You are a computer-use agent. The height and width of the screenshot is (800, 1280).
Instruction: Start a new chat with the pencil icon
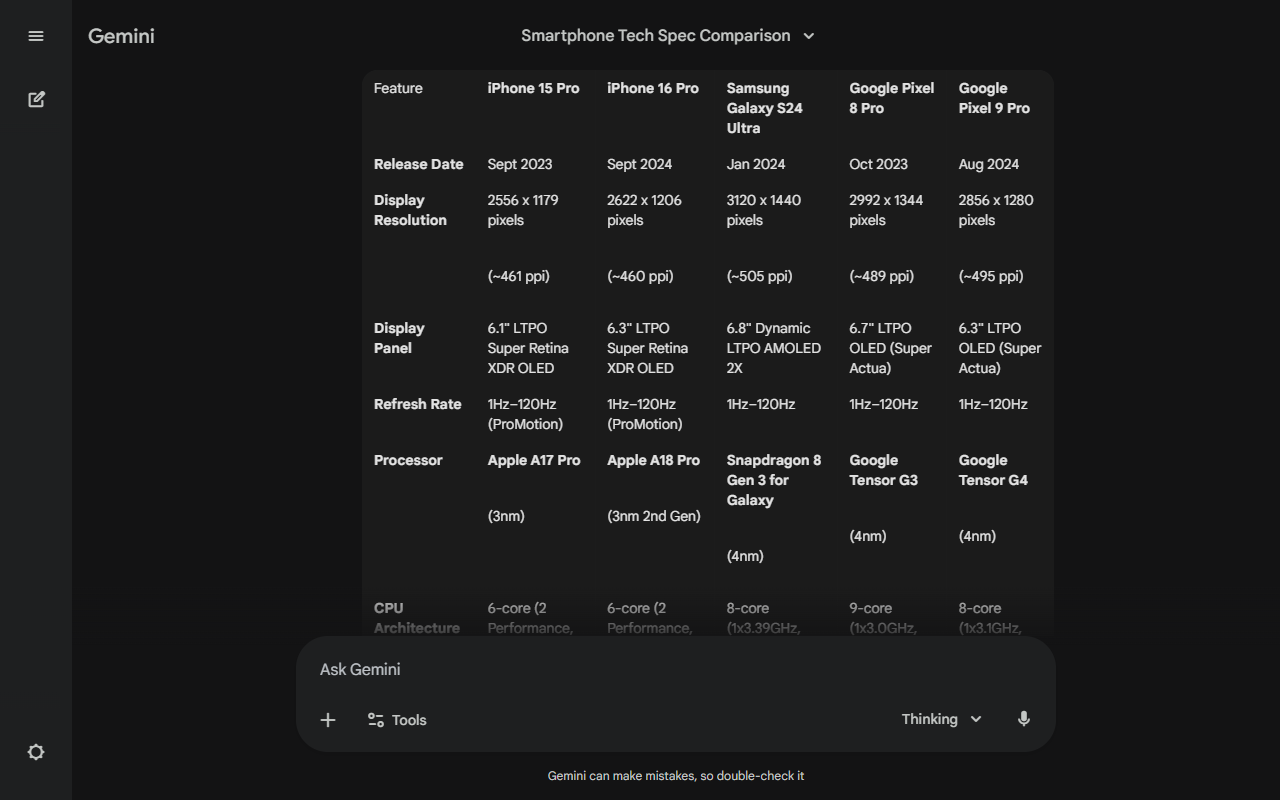point(36,99)
